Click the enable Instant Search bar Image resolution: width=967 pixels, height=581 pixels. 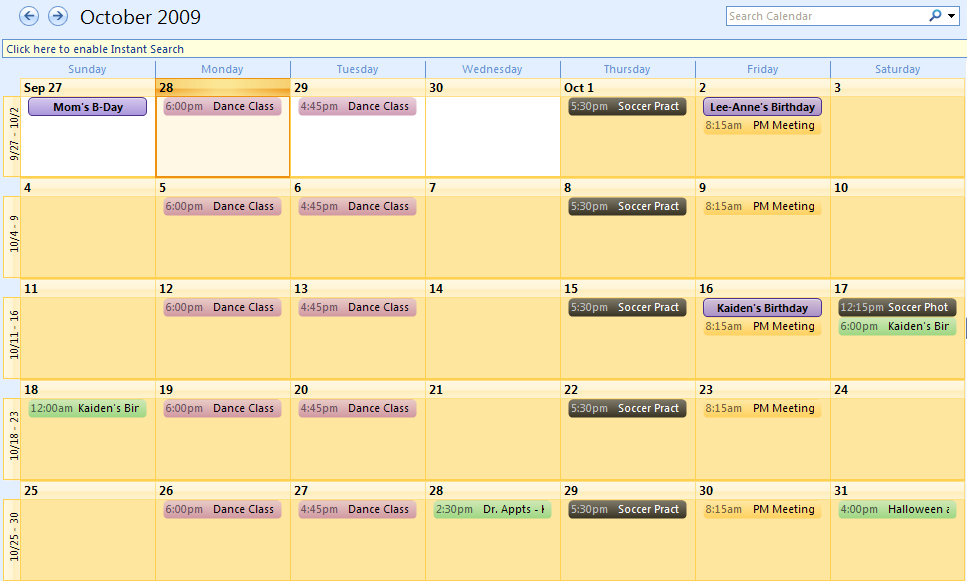483,49
